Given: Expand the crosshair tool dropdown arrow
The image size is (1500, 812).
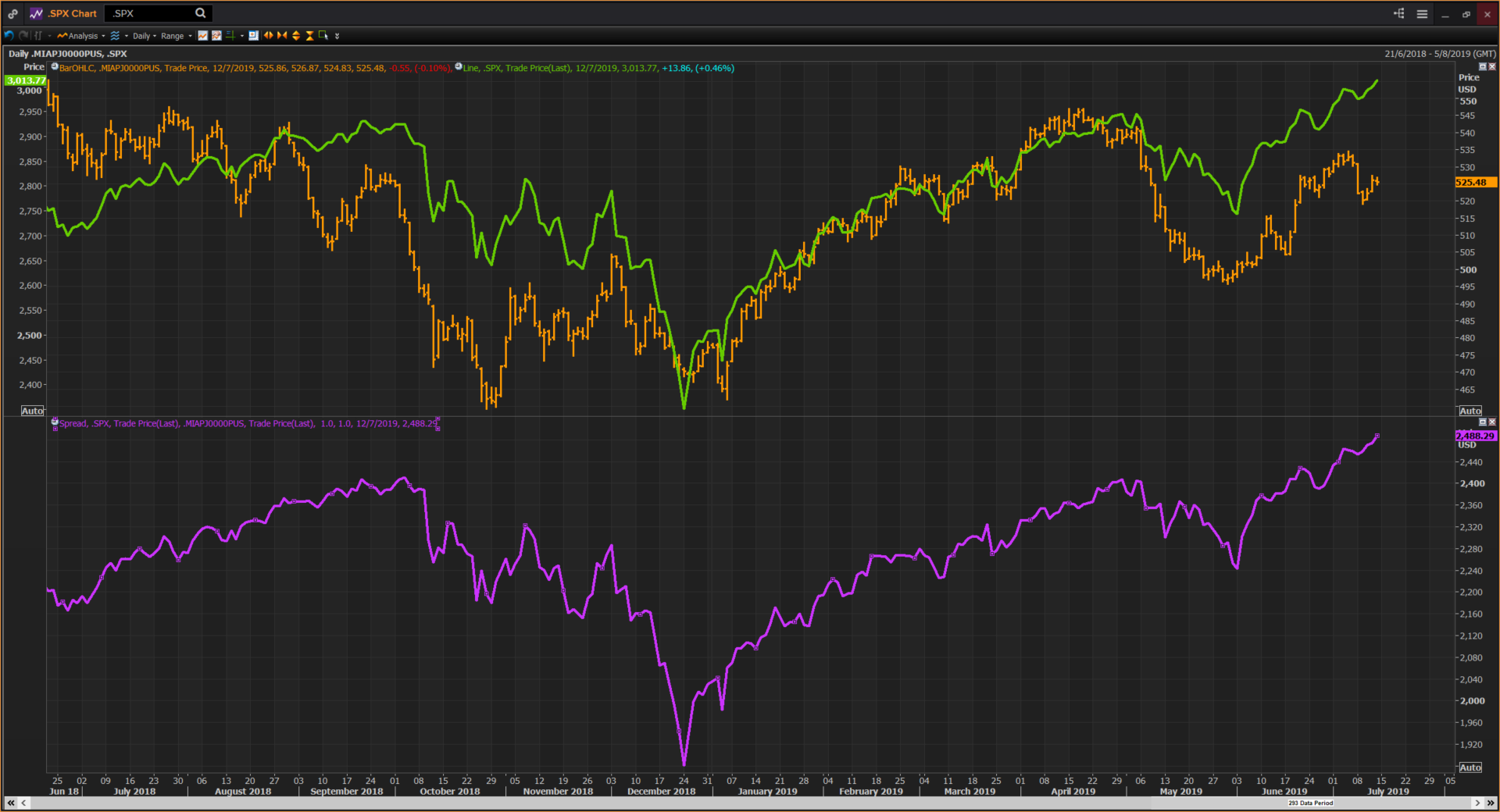Looking at the screenshot, I should coord(242,36).
